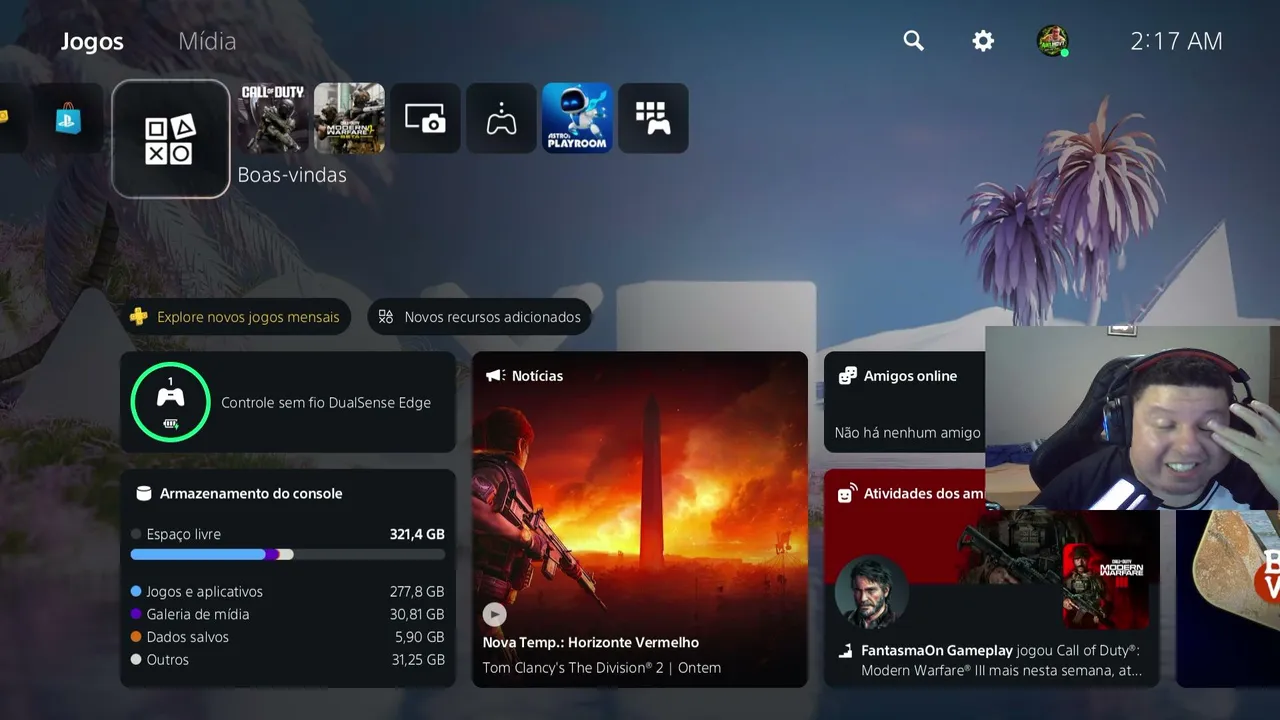Image resolution: width=1280 pixels, height=720 pixels.
Task: Select Explore novos jogos mensais button
Action: tap(236, 317)
